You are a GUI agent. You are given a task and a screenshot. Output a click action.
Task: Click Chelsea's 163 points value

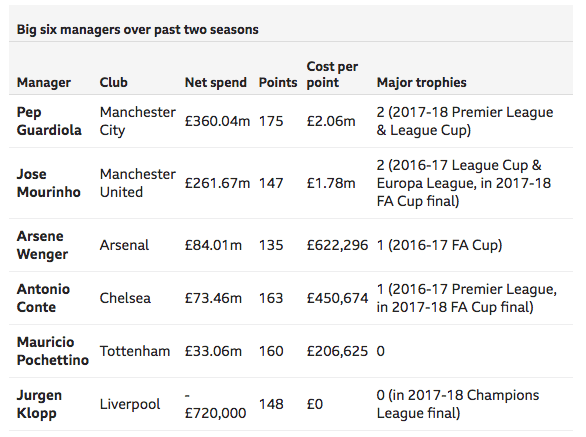pos(271,298)
